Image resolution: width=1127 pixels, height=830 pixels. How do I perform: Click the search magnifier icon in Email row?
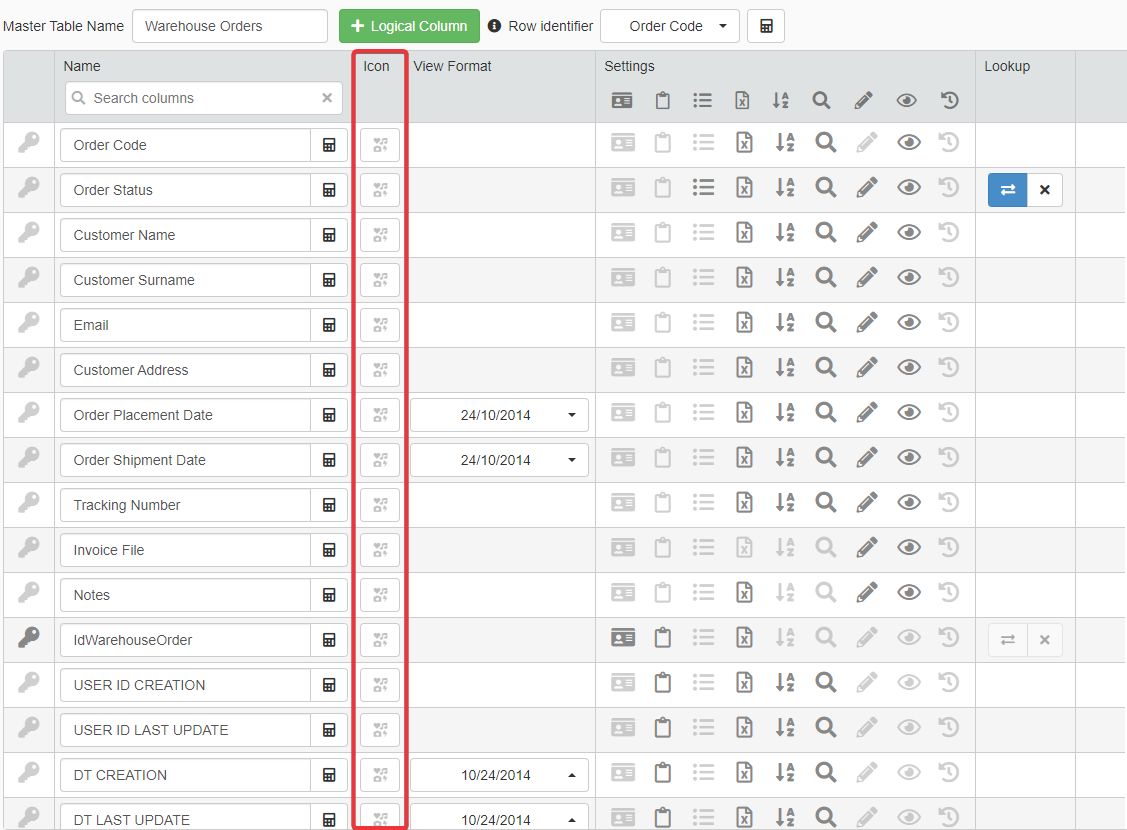[x=825, y=322]
